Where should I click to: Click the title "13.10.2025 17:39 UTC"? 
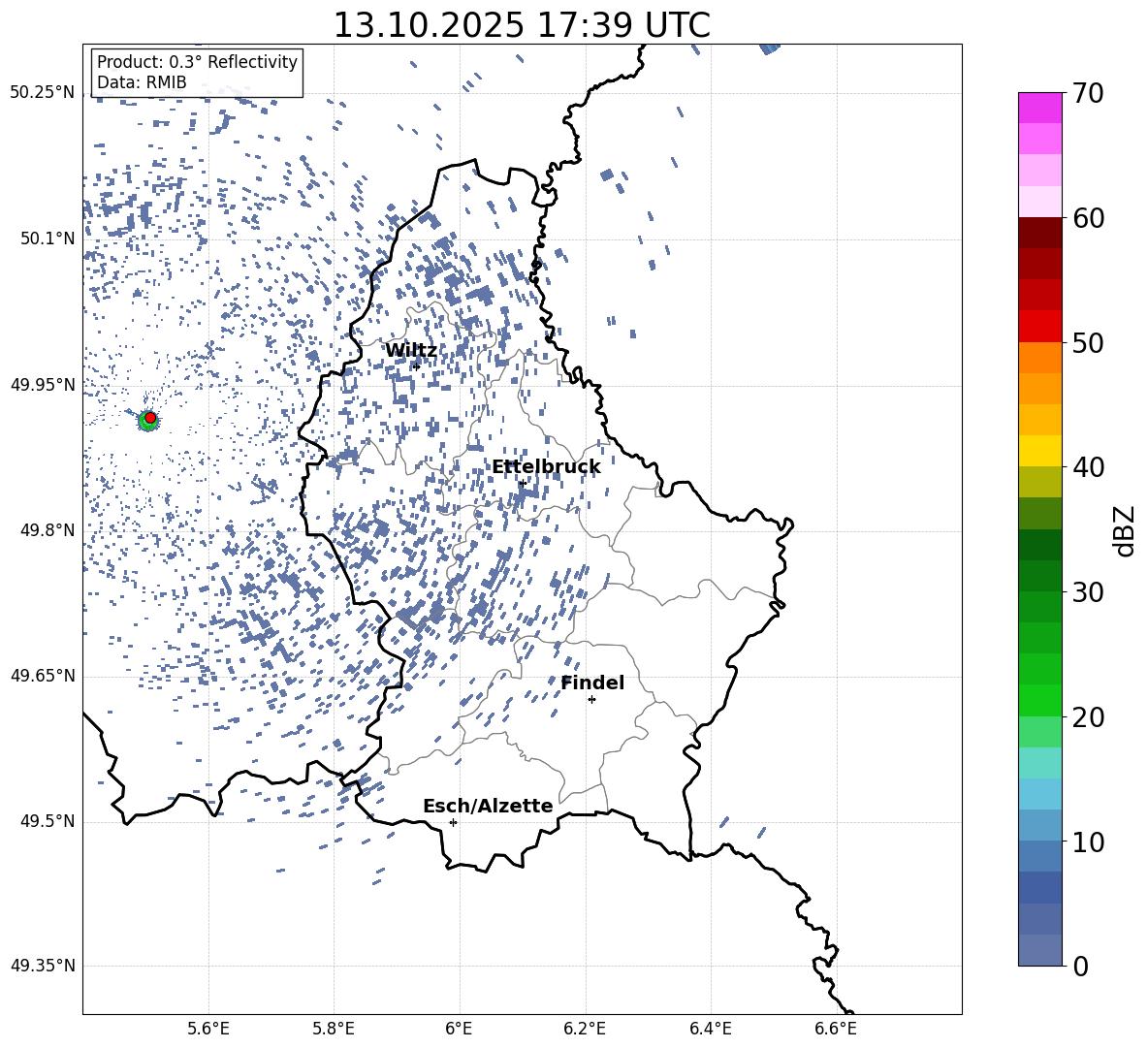(522, 25)
